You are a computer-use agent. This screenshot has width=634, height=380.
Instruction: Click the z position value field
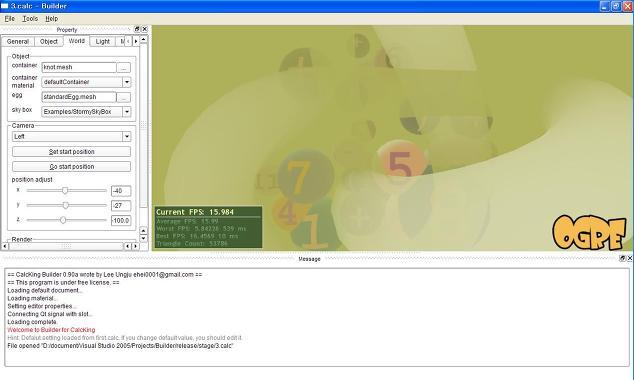[x=121, y=220]
